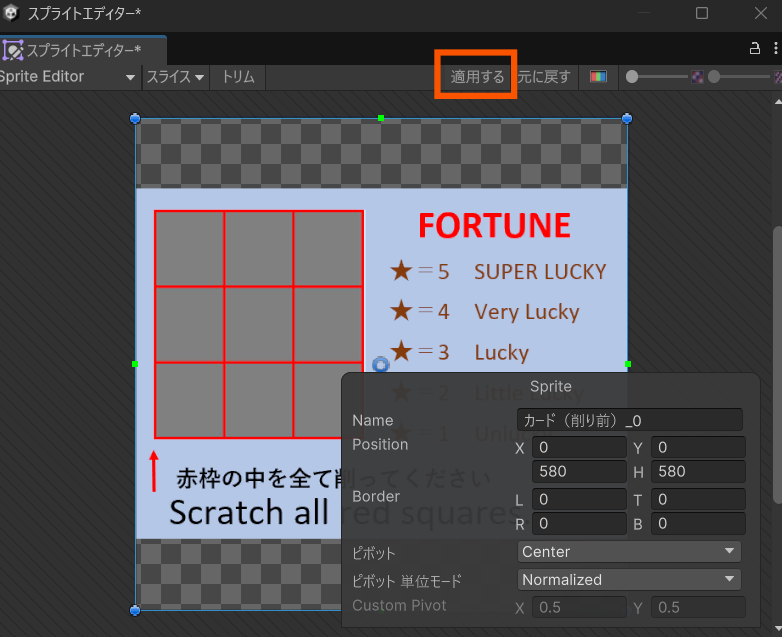This screenshot has width=782, height=637.
Task: Open the three-dot window options menu
Action: (776, 48)
